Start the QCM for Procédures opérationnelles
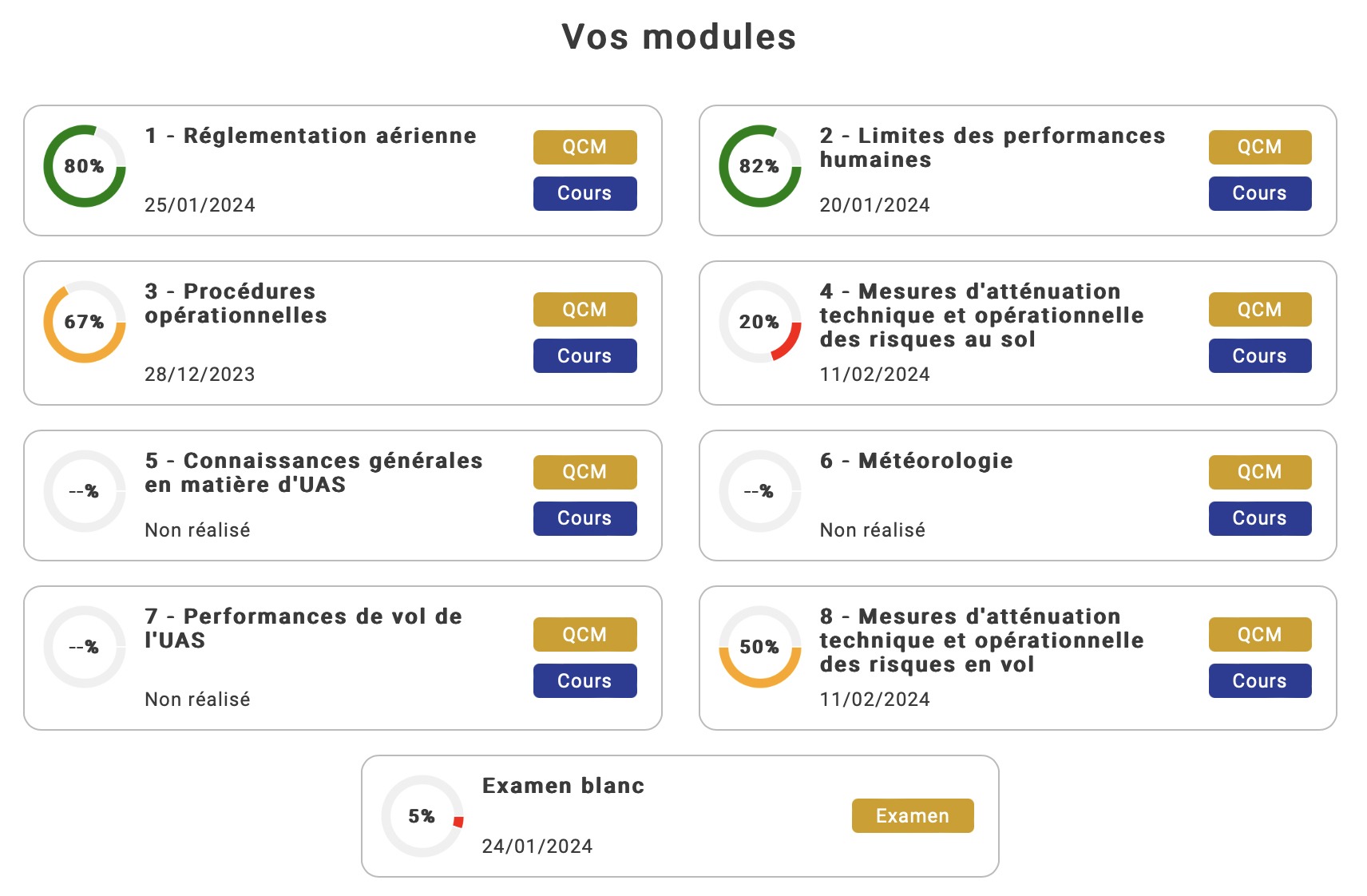This screenshot has width=1367, height=896. point(584,310)
